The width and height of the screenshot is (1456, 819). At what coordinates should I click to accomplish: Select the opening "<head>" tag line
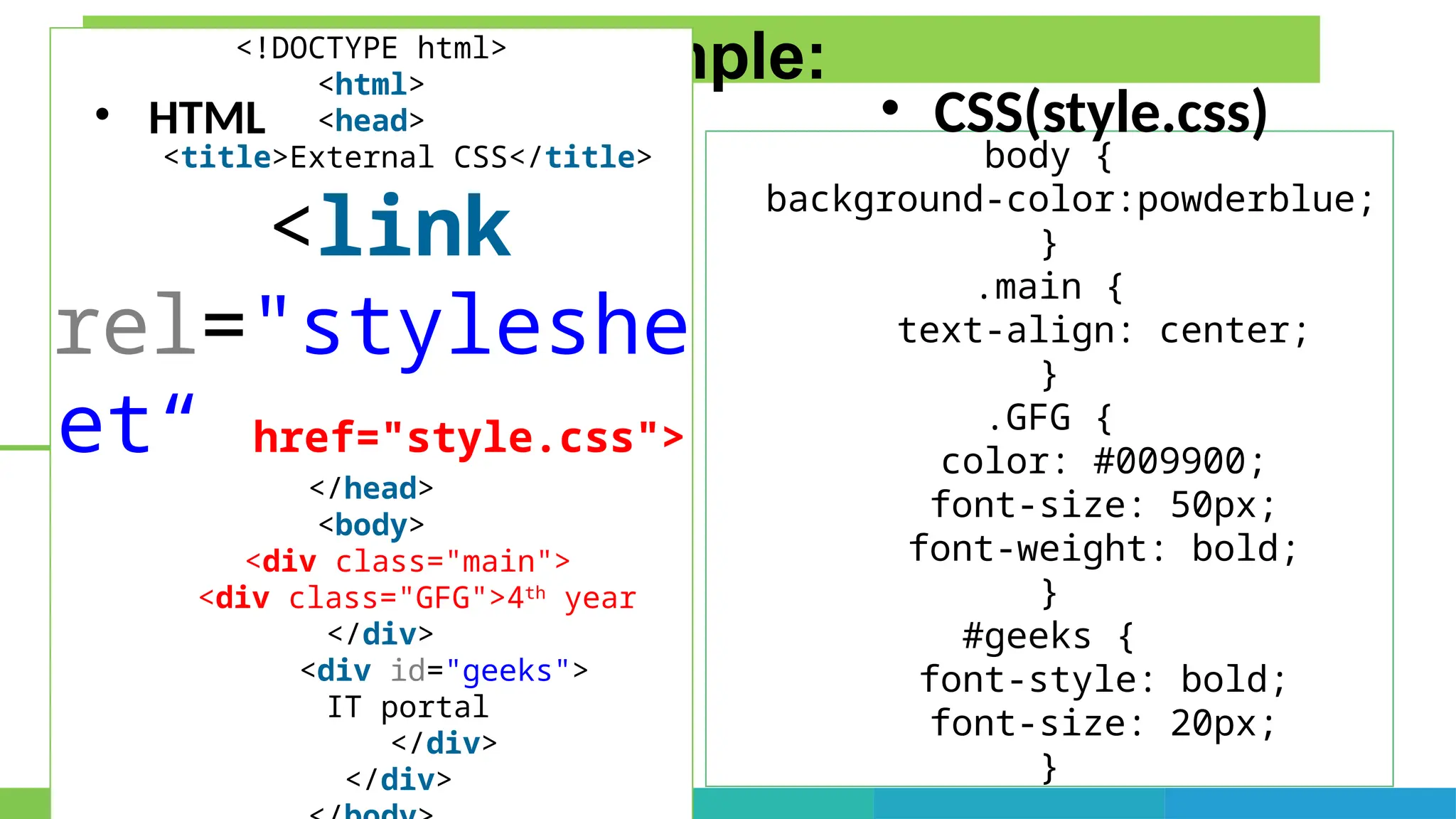371,121
